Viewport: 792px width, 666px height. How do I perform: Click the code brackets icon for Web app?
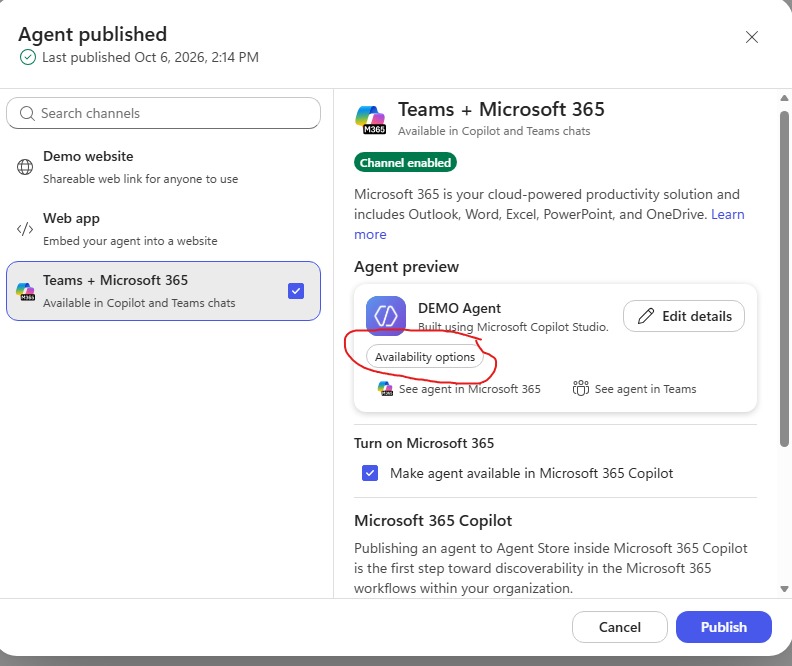25,229
